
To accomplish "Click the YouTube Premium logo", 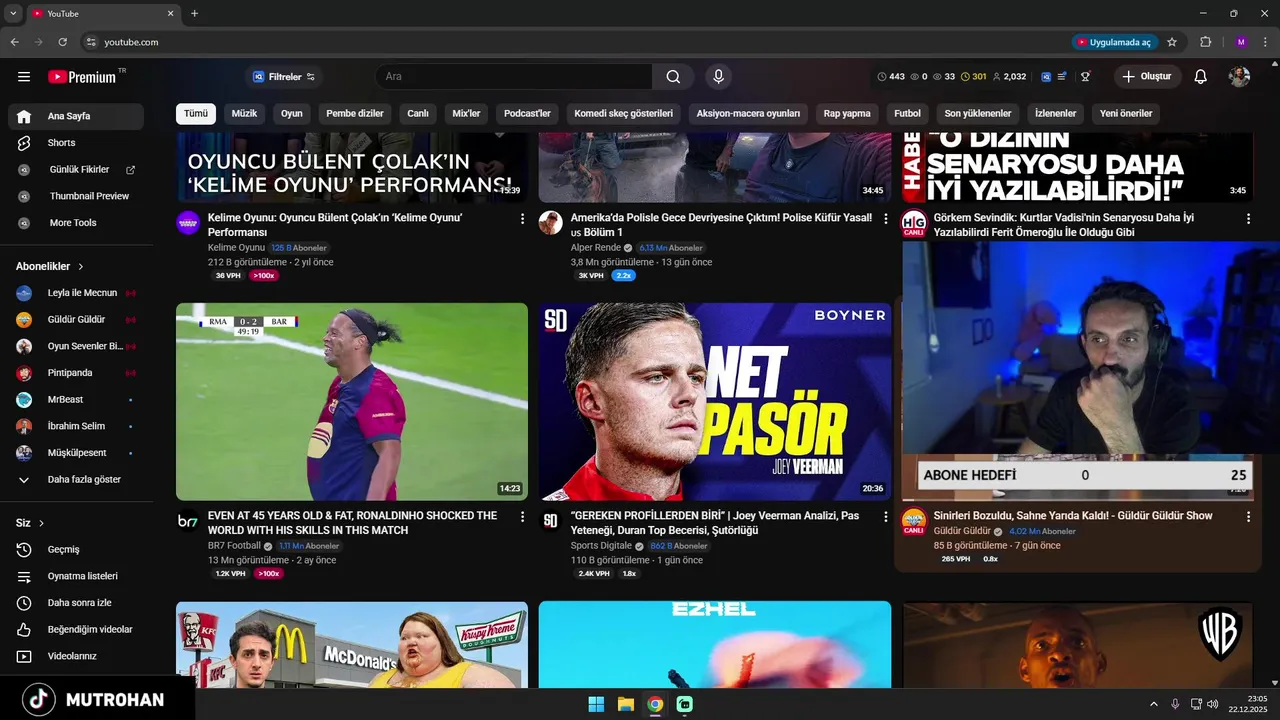I will pos(82,77).
